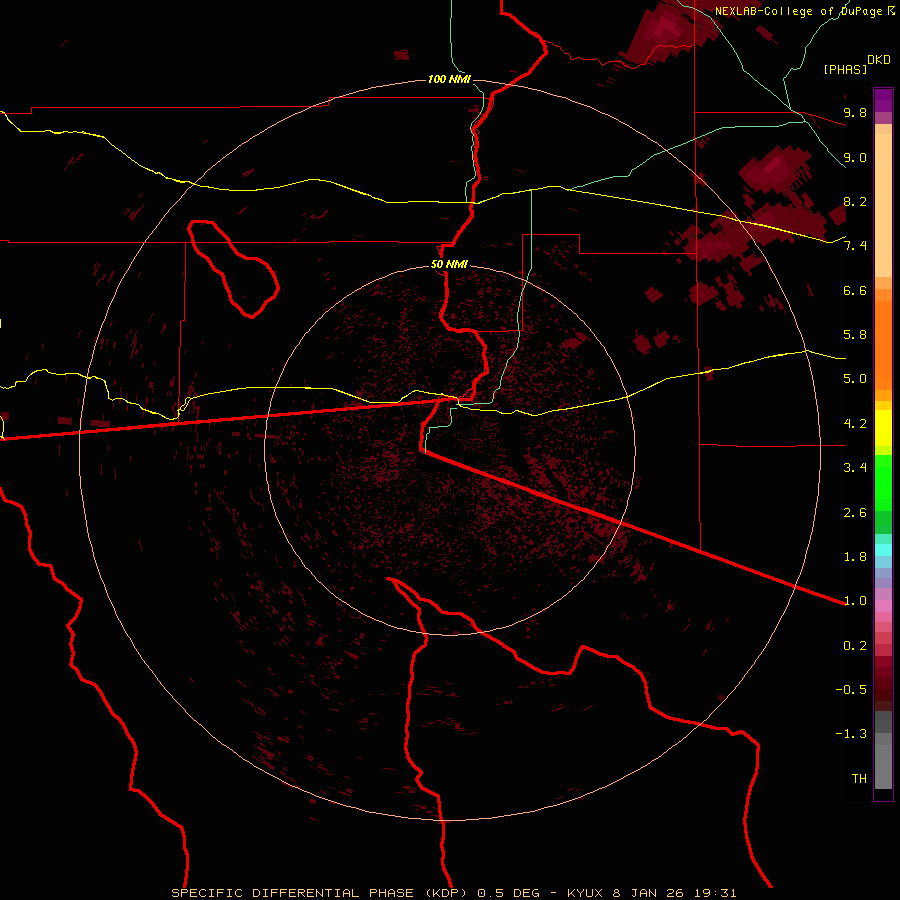Image resolution: width=900 pixels, height=900 pixels.
Task: Click the [PHAS] legend heading
Action: [x=845, y=69]
